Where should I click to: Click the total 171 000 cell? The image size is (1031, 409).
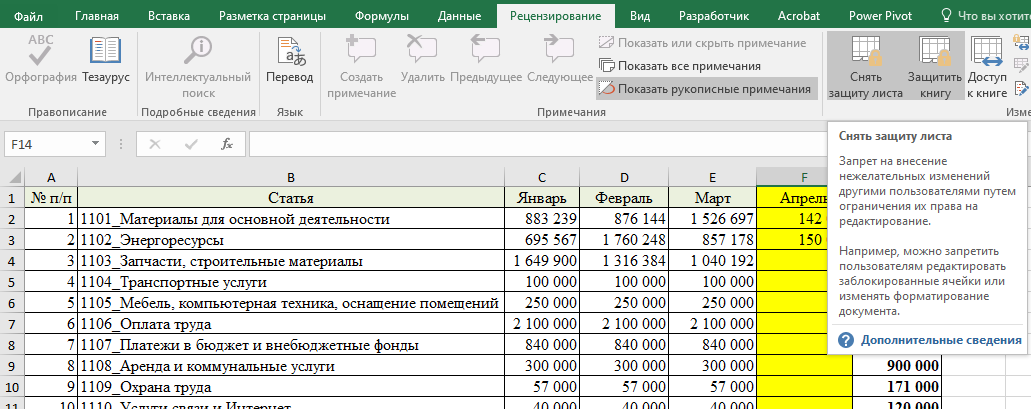point(898,387)
